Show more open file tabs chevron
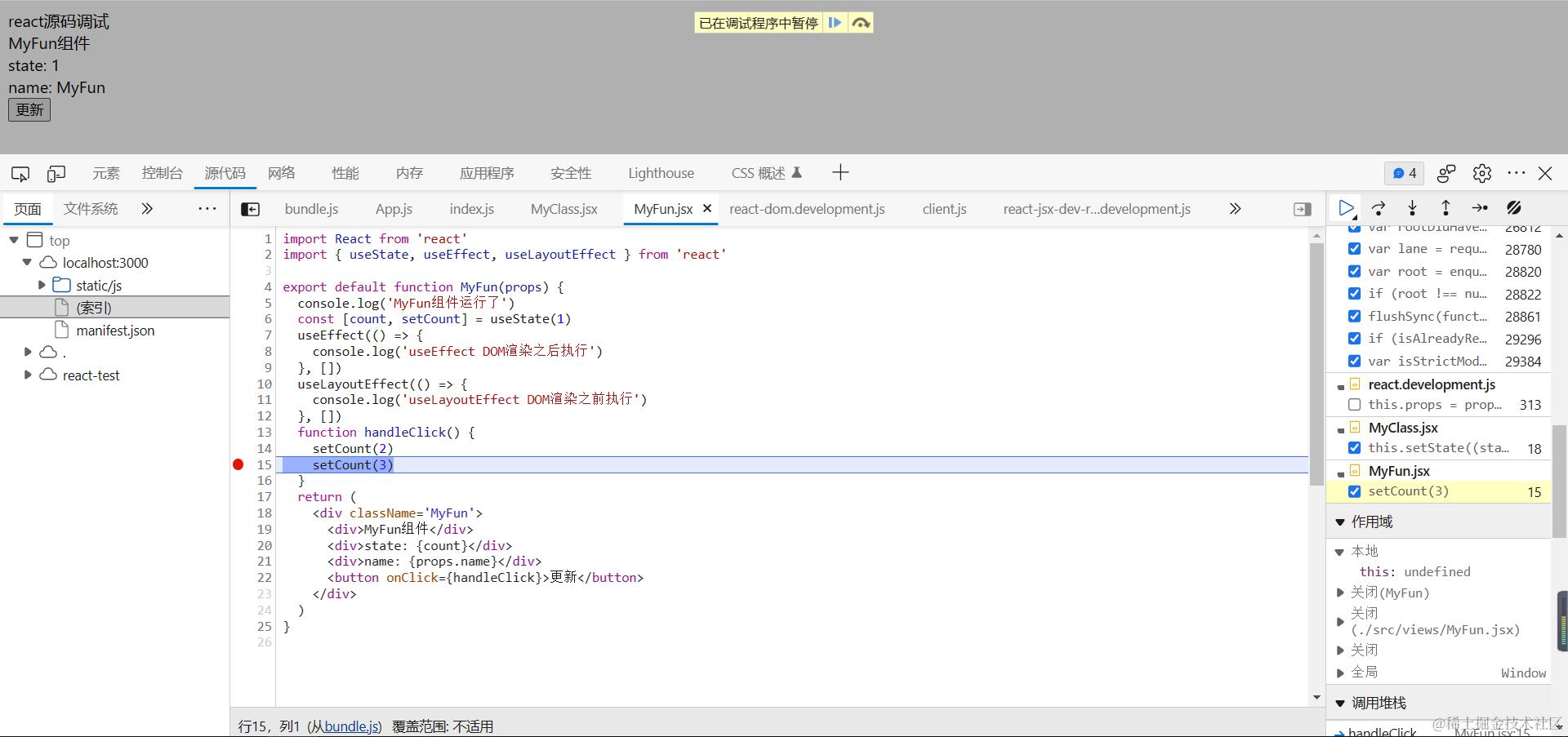 click(1235, 209)
